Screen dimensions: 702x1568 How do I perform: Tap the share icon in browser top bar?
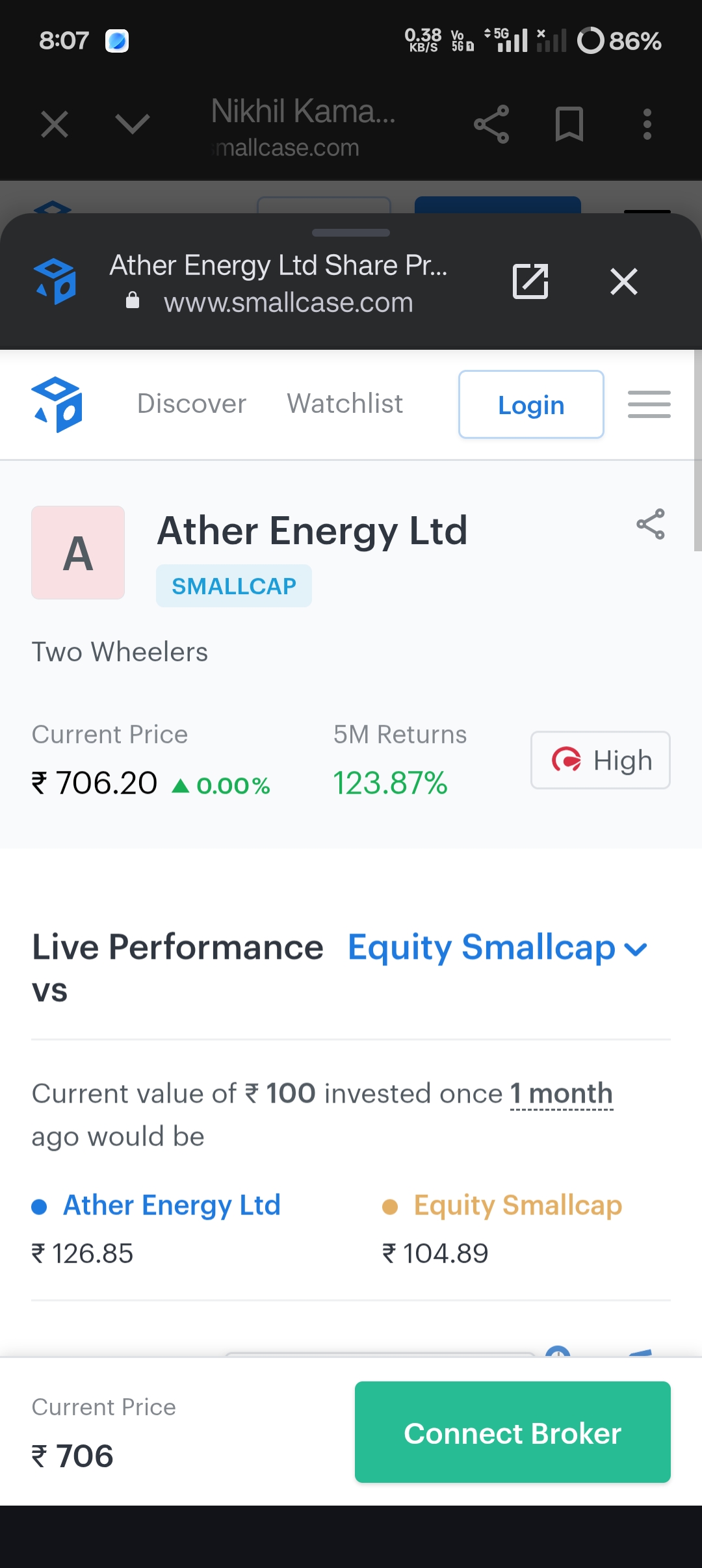[x=491, y=124]
